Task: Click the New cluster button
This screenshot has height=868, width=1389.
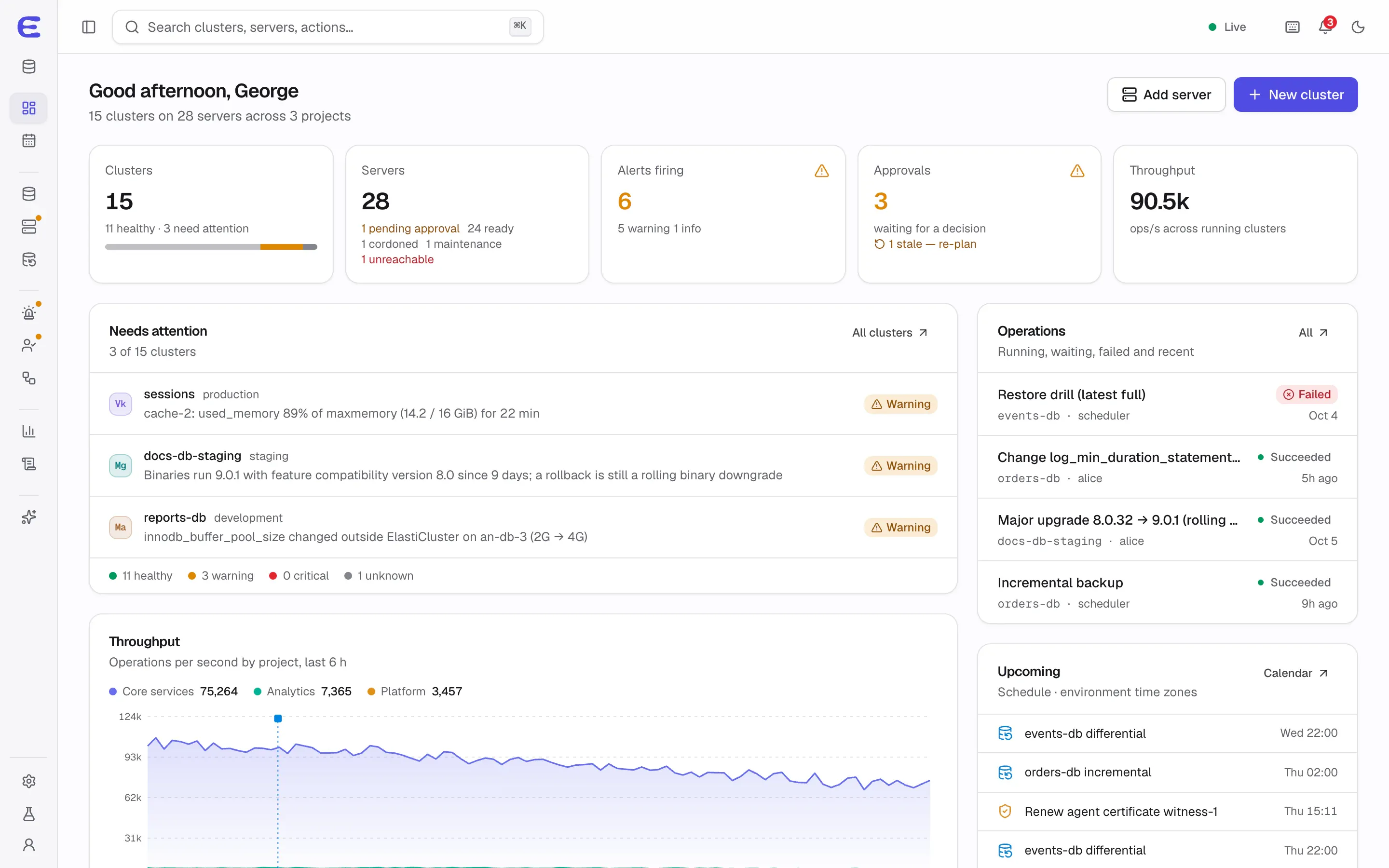Action: point(1295,95)
